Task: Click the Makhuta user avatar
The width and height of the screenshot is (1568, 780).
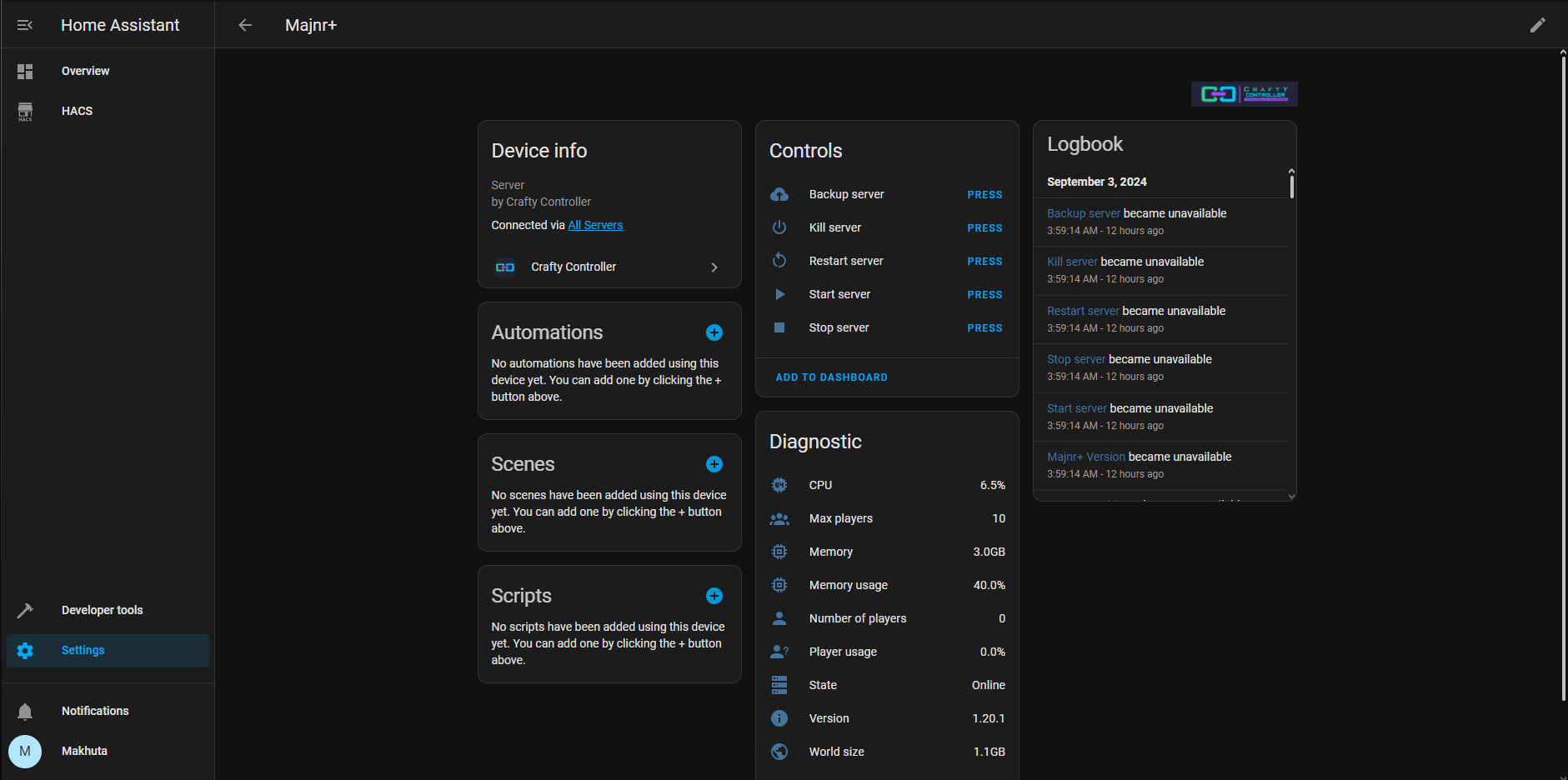Action: pyautogui.click(x=25, y=752)
